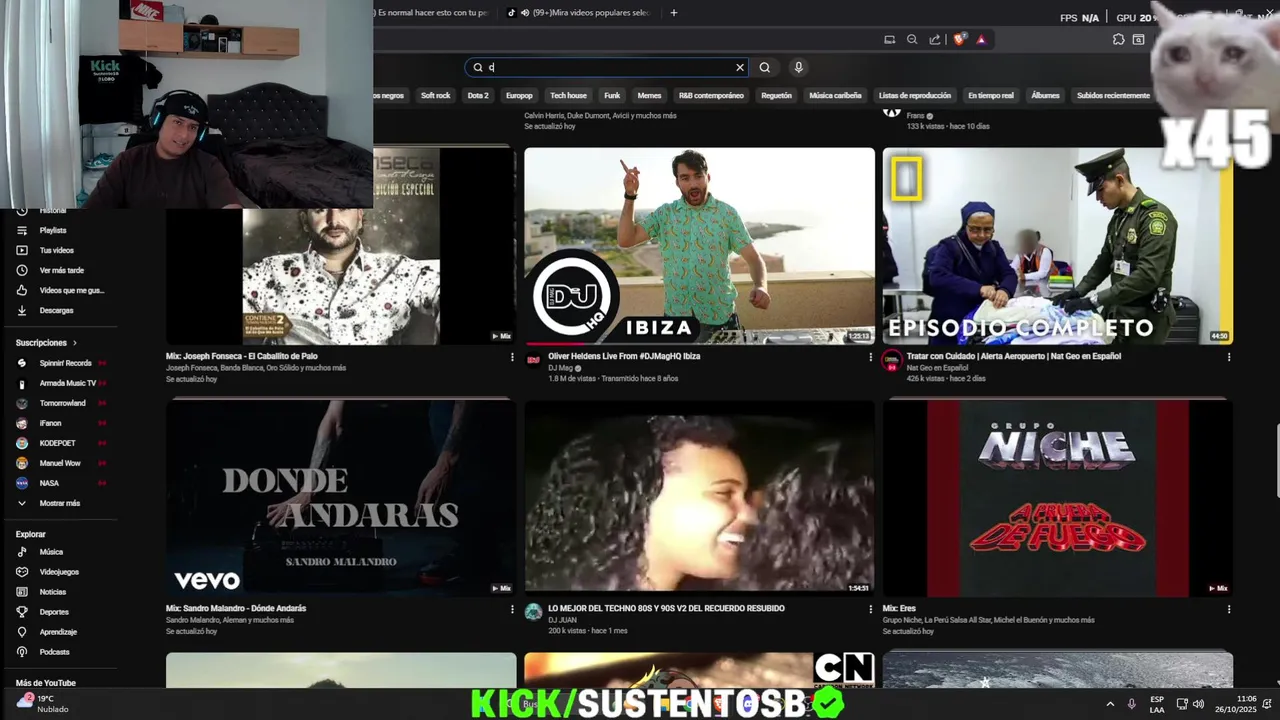Open the Manuel Wow channel subscription
1280x720 pixels.
pyautogui.click(x=58, y=463)
